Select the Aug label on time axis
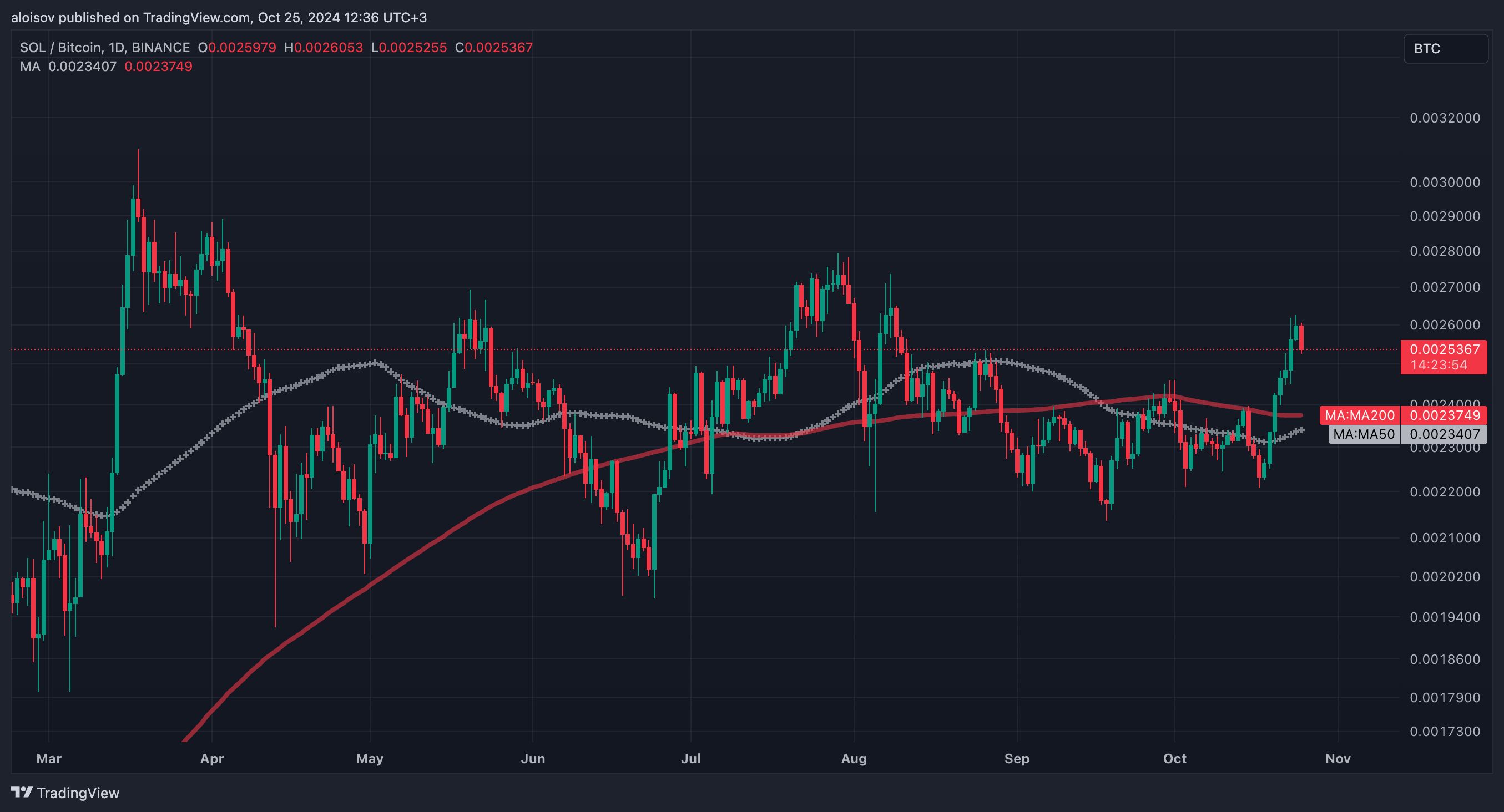Image resolution: width=1504 pixels, height=812 pixels. [854, 758]
